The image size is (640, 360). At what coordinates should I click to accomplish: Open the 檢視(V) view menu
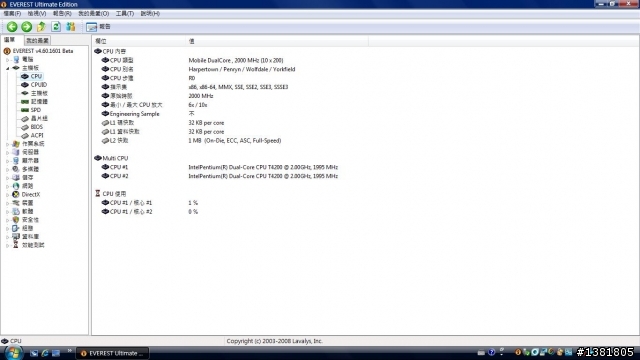pyautogui.click(x=37, y=13)
